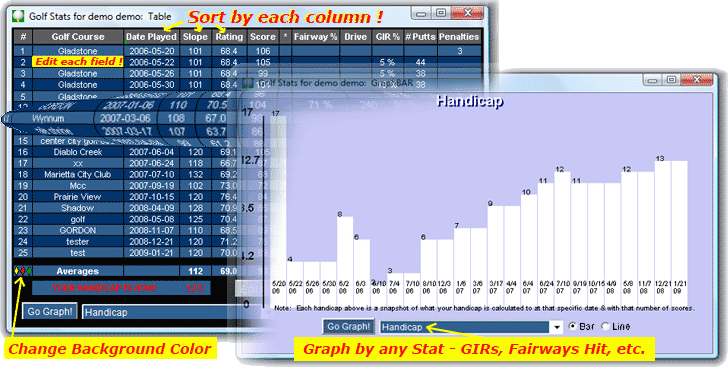Select the Line graph radio button
728x367 pixels.
point(605,327)
